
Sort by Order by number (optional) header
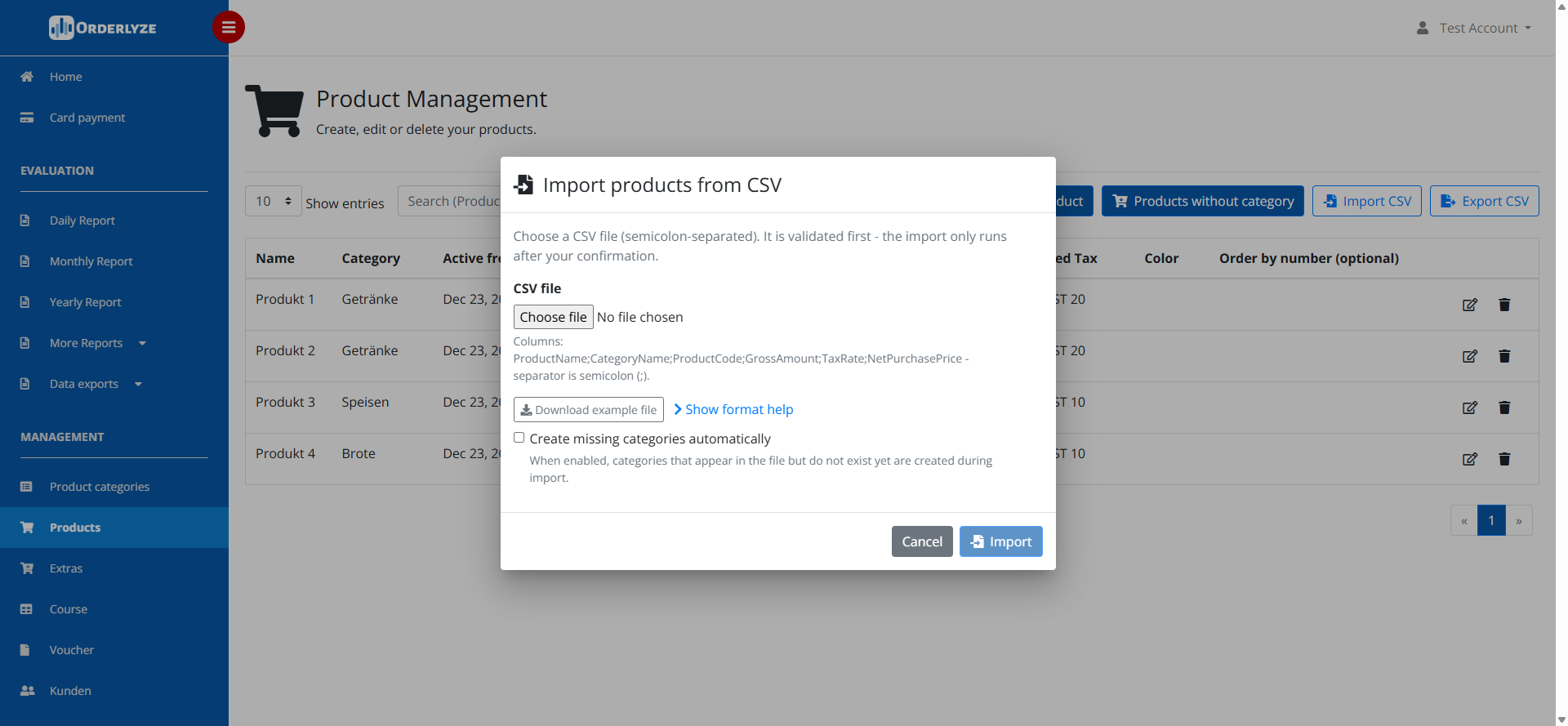1309,258
